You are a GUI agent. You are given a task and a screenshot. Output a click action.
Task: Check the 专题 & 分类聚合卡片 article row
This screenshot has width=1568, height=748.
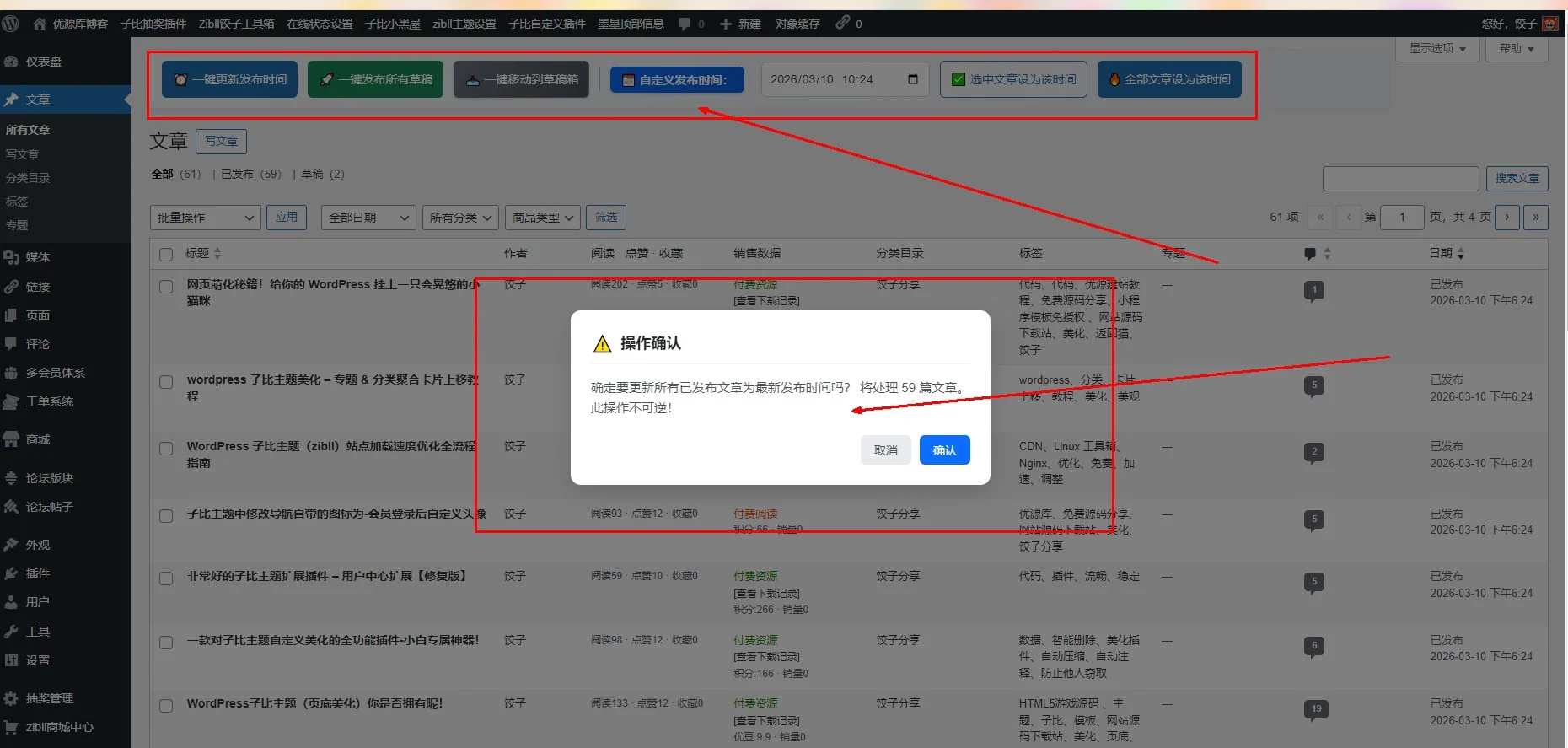tap(166, 382)
